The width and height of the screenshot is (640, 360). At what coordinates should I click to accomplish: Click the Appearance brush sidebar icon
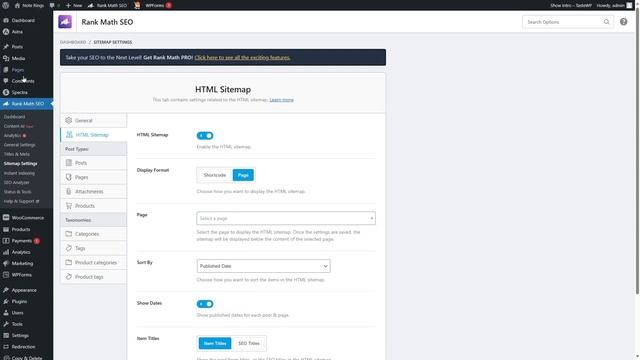click(6, 290)
